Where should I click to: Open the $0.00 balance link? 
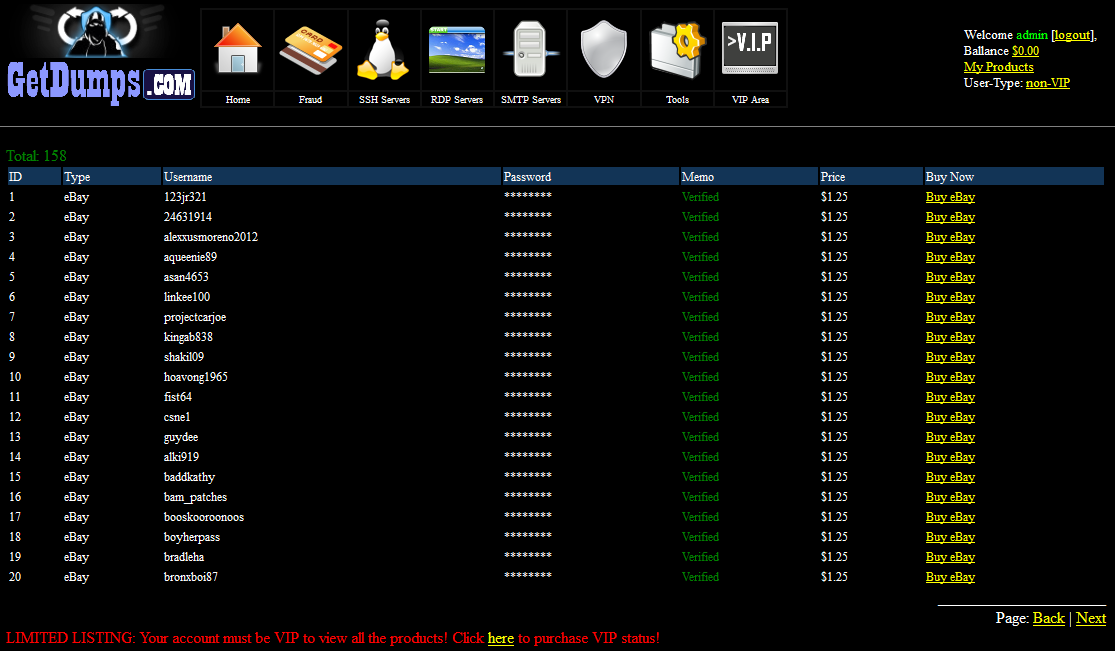[1025, 51]
